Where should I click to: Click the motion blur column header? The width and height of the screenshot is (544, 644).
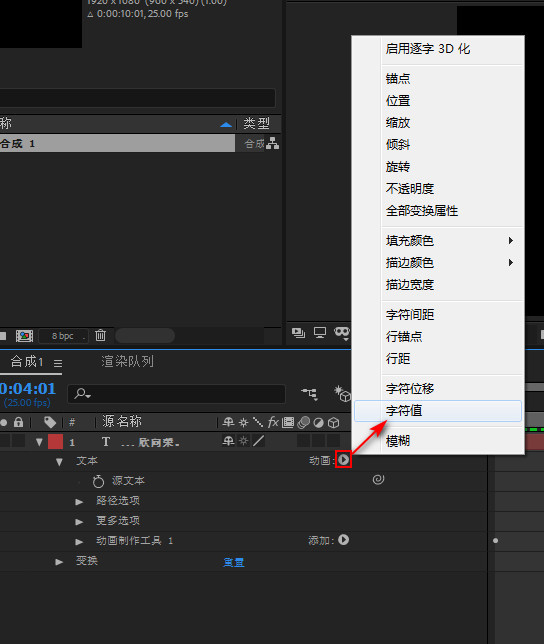click(304, 422)
